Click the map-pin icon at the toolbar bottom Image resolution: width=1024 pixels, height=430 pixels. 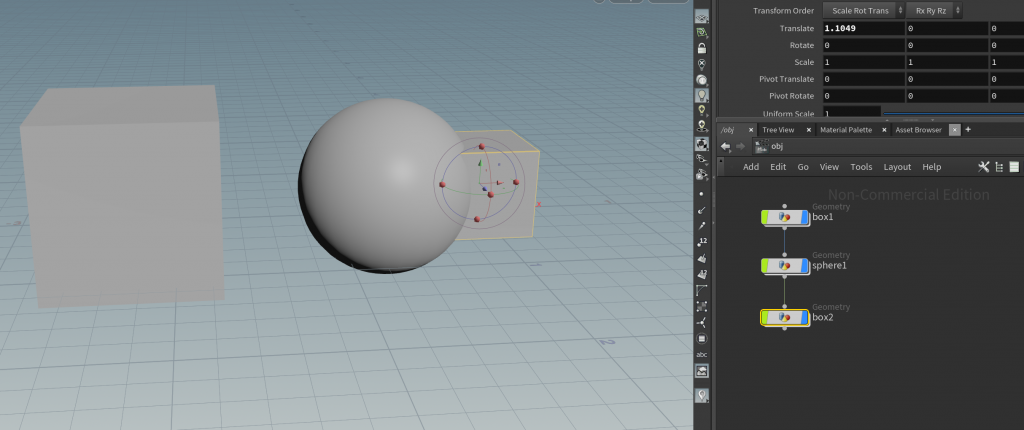point(701,395)
